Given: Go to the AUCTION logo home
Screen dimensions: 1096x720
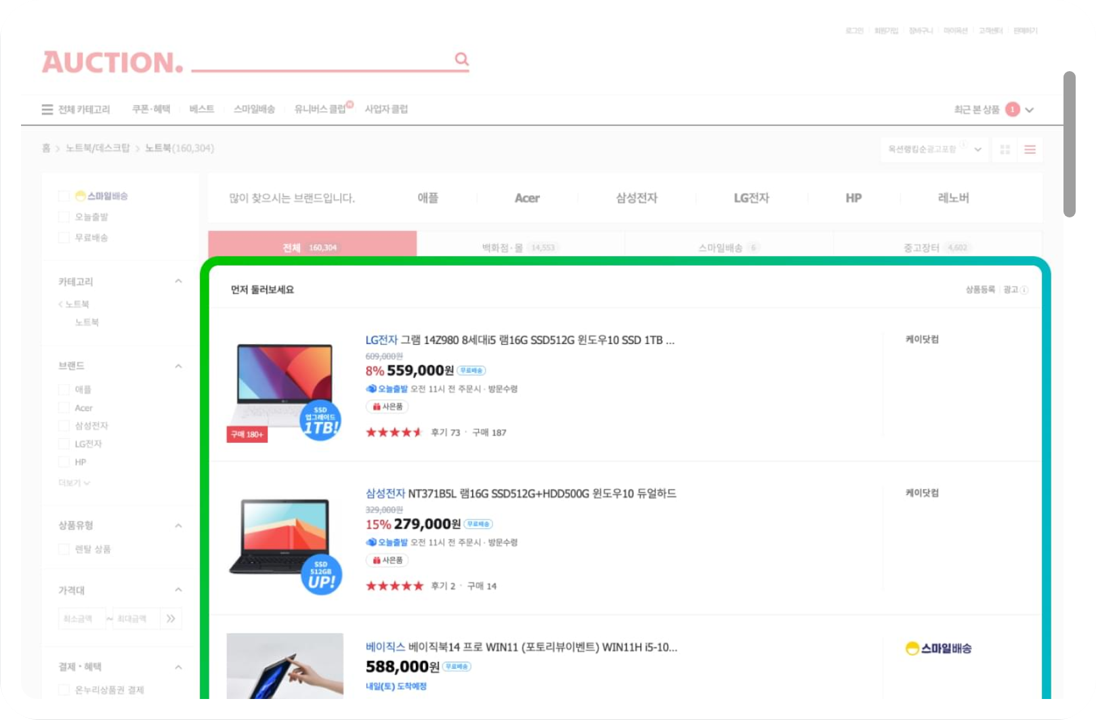Looking at the screenshot, I should click(113, 62).
